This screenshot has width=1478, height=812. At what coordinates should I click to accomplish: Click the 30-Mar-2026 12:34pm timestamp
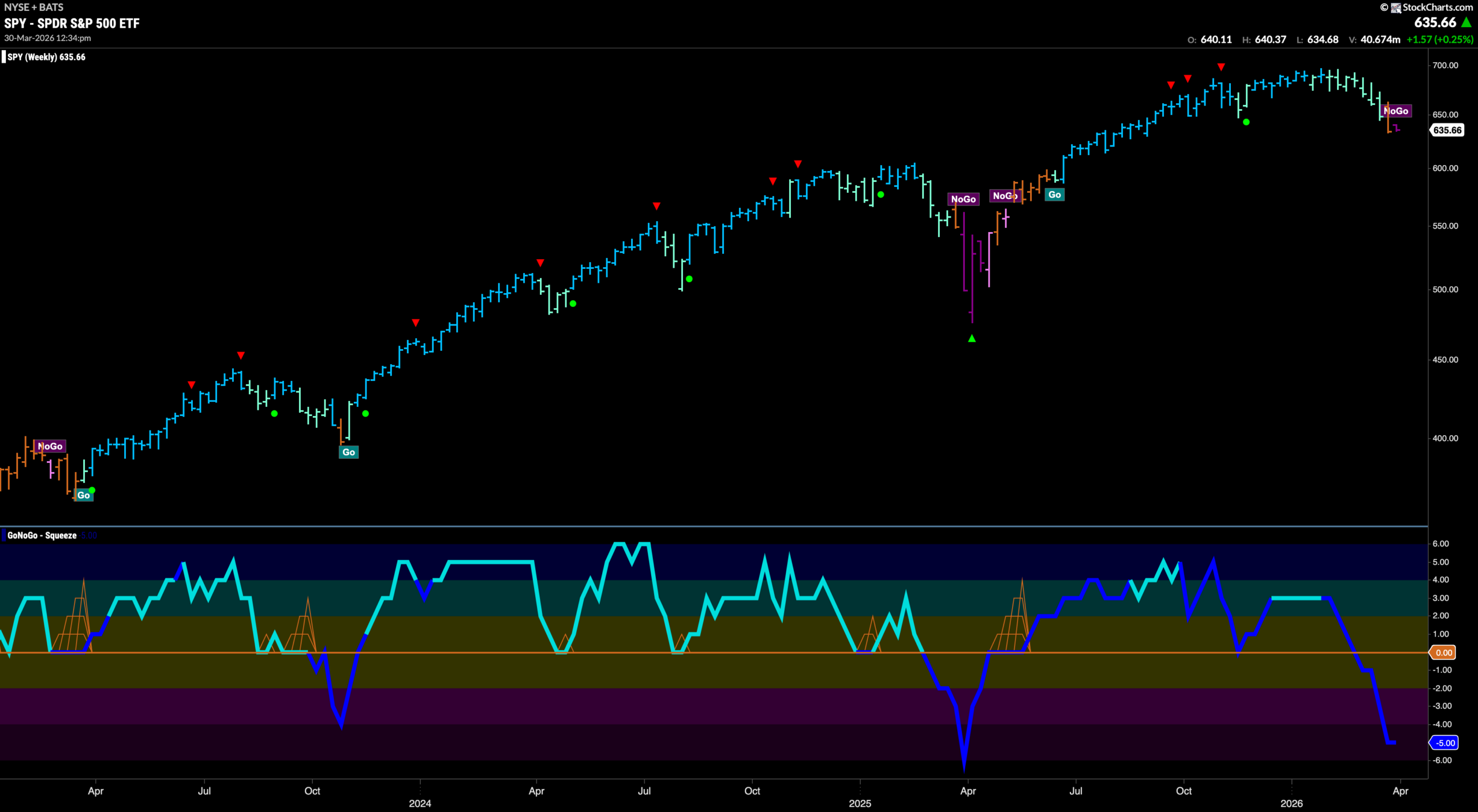[48, 38]
